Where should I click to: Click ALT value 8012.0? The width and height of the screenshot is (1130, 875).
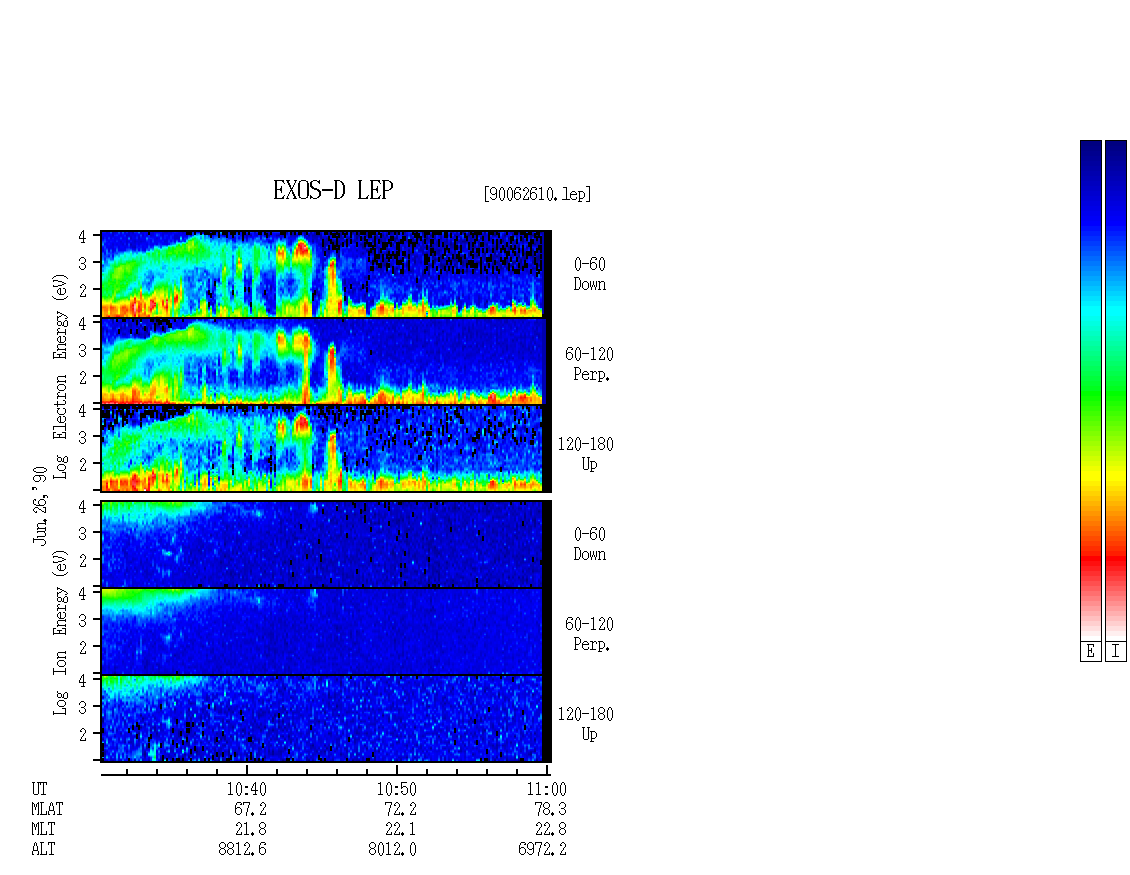392,849
